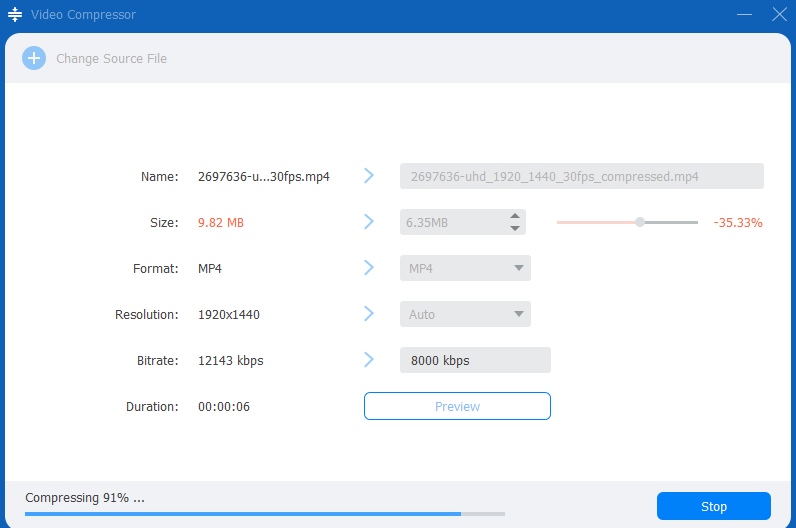Click the arrow icon in the Format row
The height and width of the screenshot is (528, 796).
(368, 268)
